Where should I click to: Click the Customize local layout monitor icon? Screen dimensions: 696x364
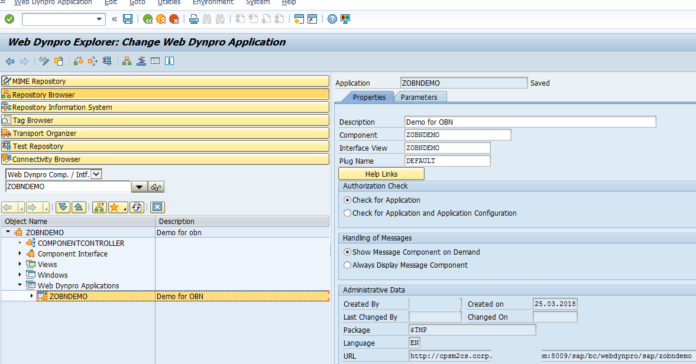[x=345, y=19]
